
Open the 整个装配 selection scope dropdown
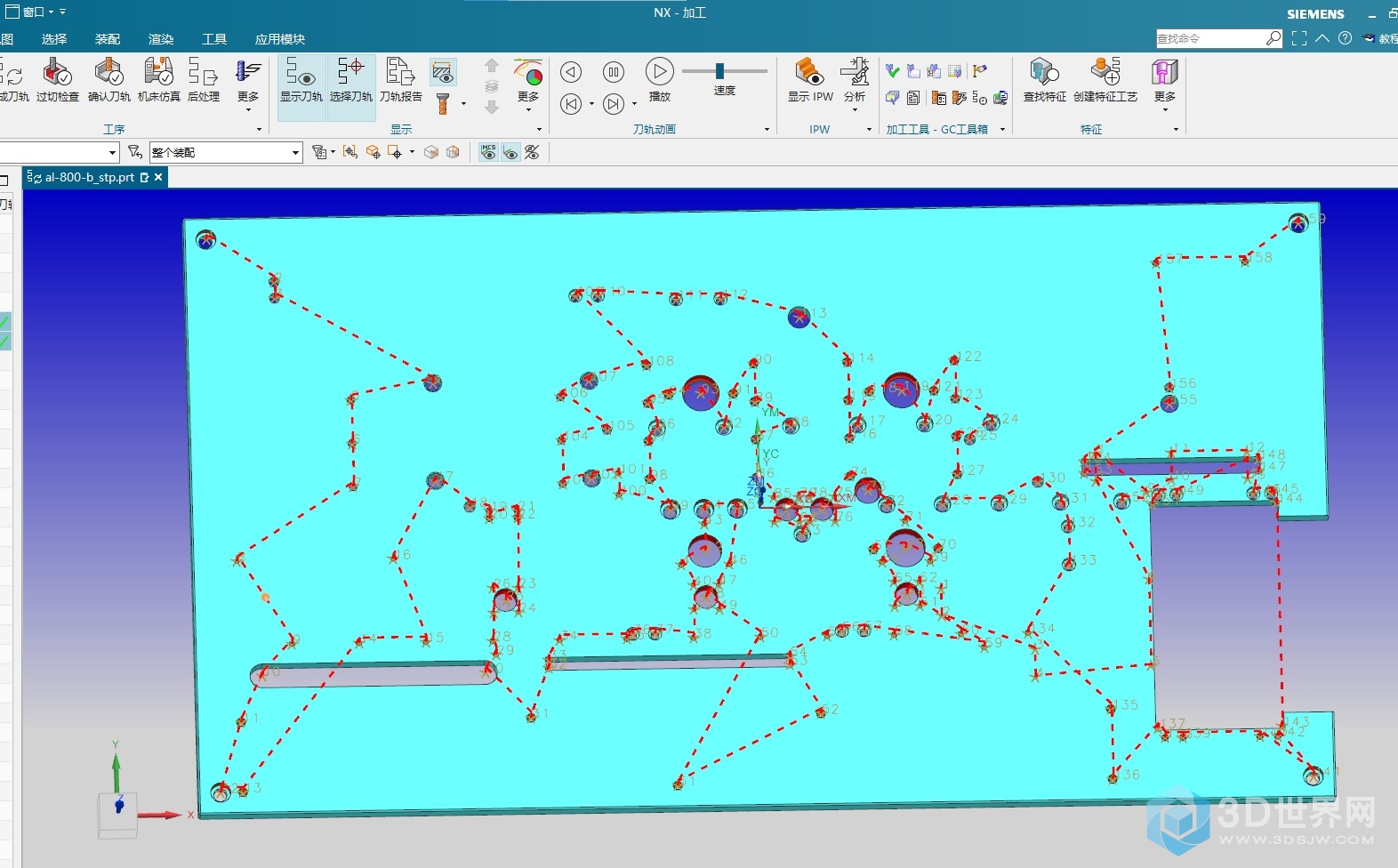click(x=226, y=152)
